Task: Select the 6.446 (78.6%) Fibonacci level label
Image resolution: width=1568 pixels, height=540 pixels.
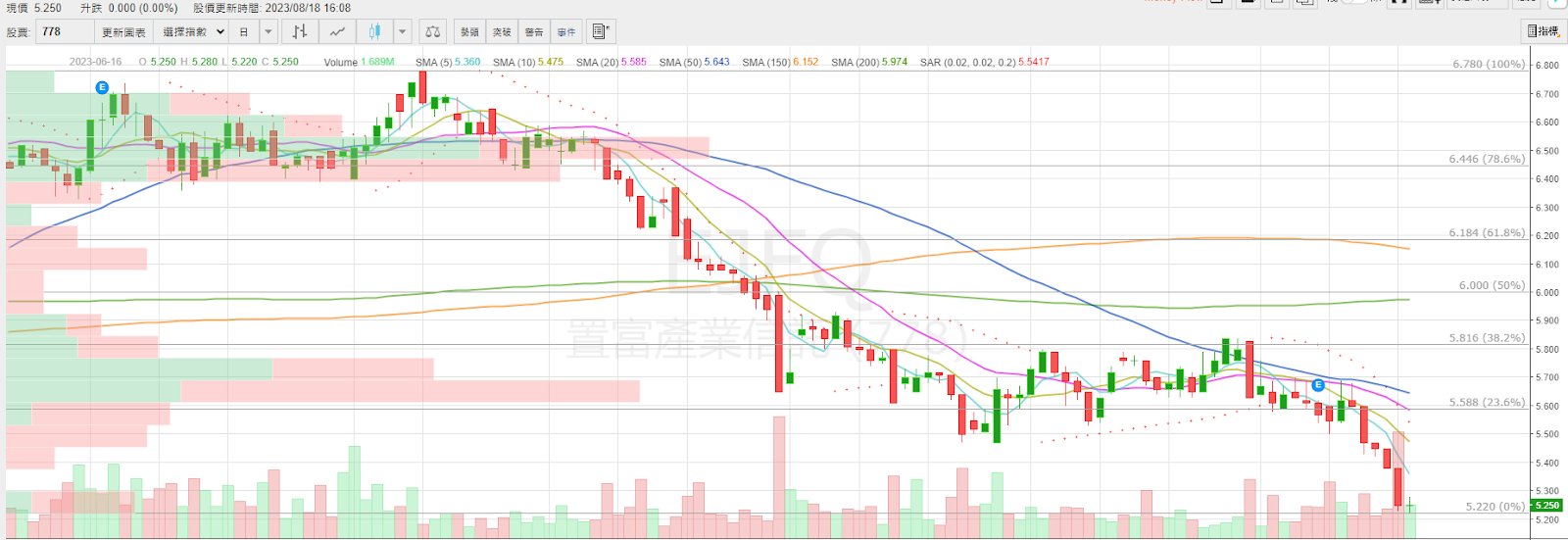Action: pyautogui.click(x=1487, y=159)
